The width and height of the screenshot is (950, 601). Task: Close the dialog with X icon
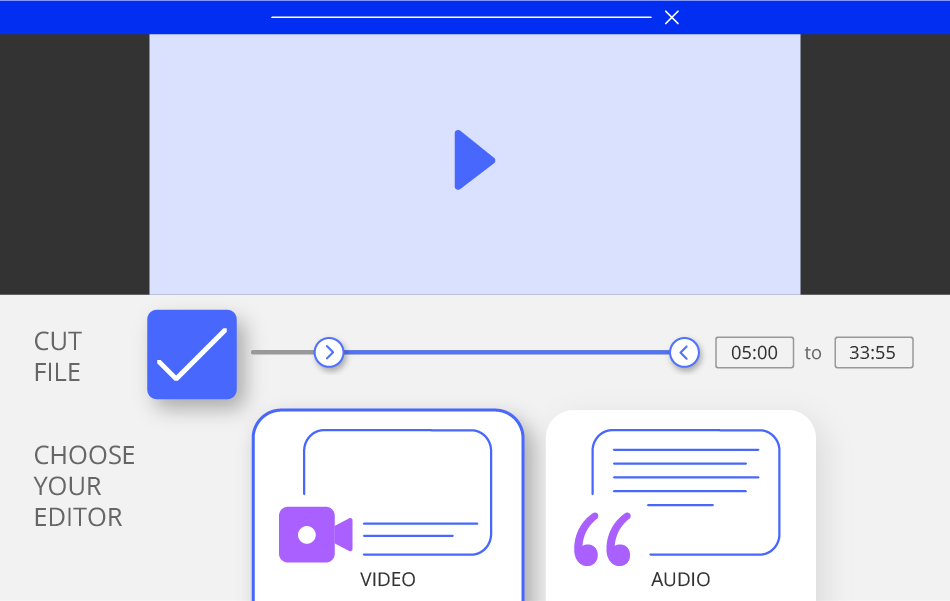coord(672,18)
